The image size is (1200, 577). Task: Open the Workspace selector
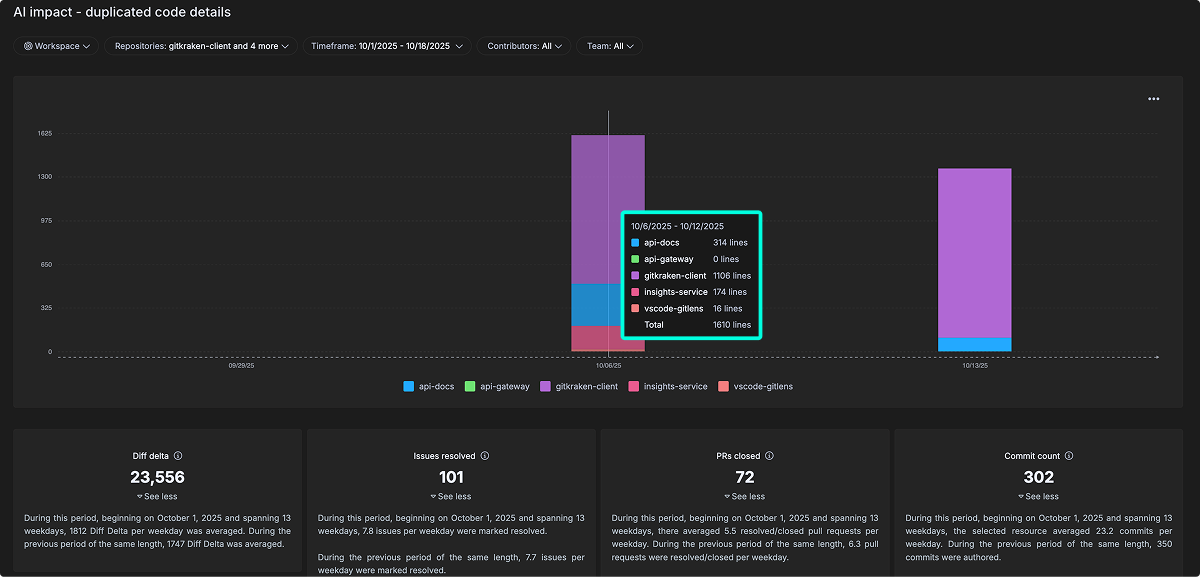[55, 45]
